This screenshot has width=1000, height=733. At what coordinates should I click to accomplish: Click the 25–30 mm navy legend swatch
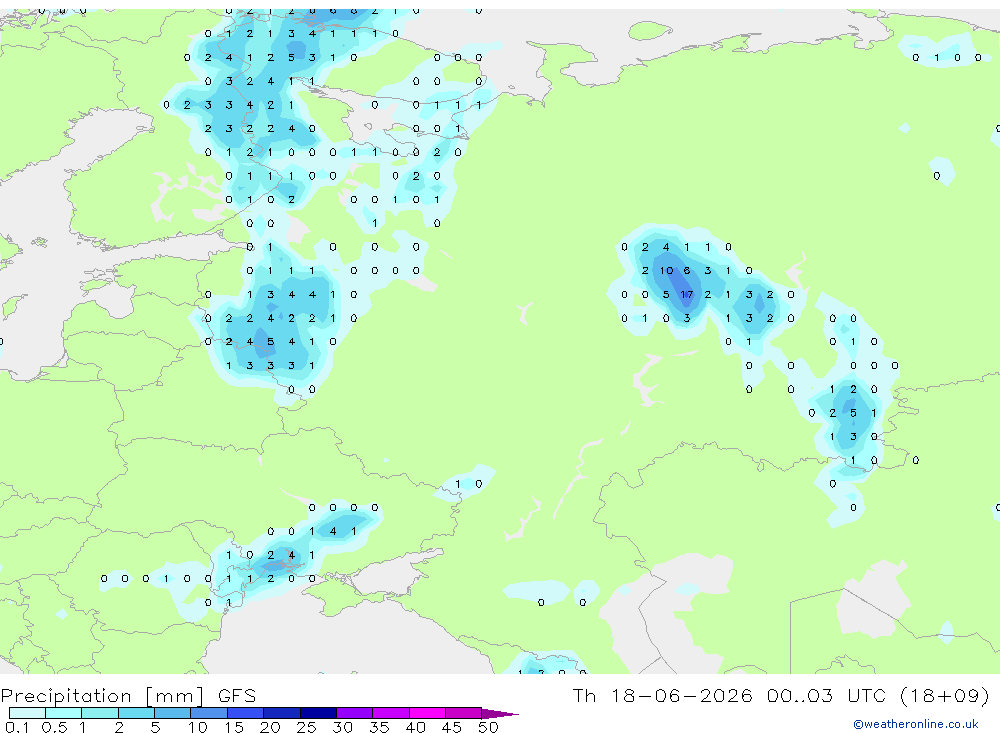pyautogui.click(x=318, y=713)
